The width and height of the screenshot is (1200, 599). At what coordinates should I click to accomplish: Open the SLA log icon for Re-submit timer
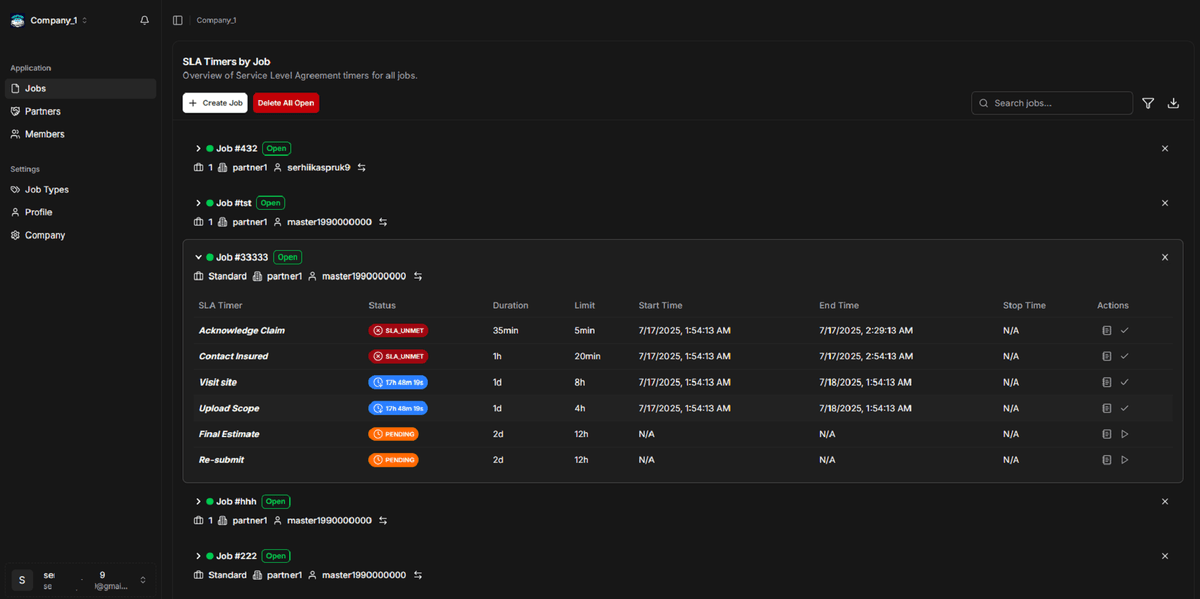(1106, 460)
